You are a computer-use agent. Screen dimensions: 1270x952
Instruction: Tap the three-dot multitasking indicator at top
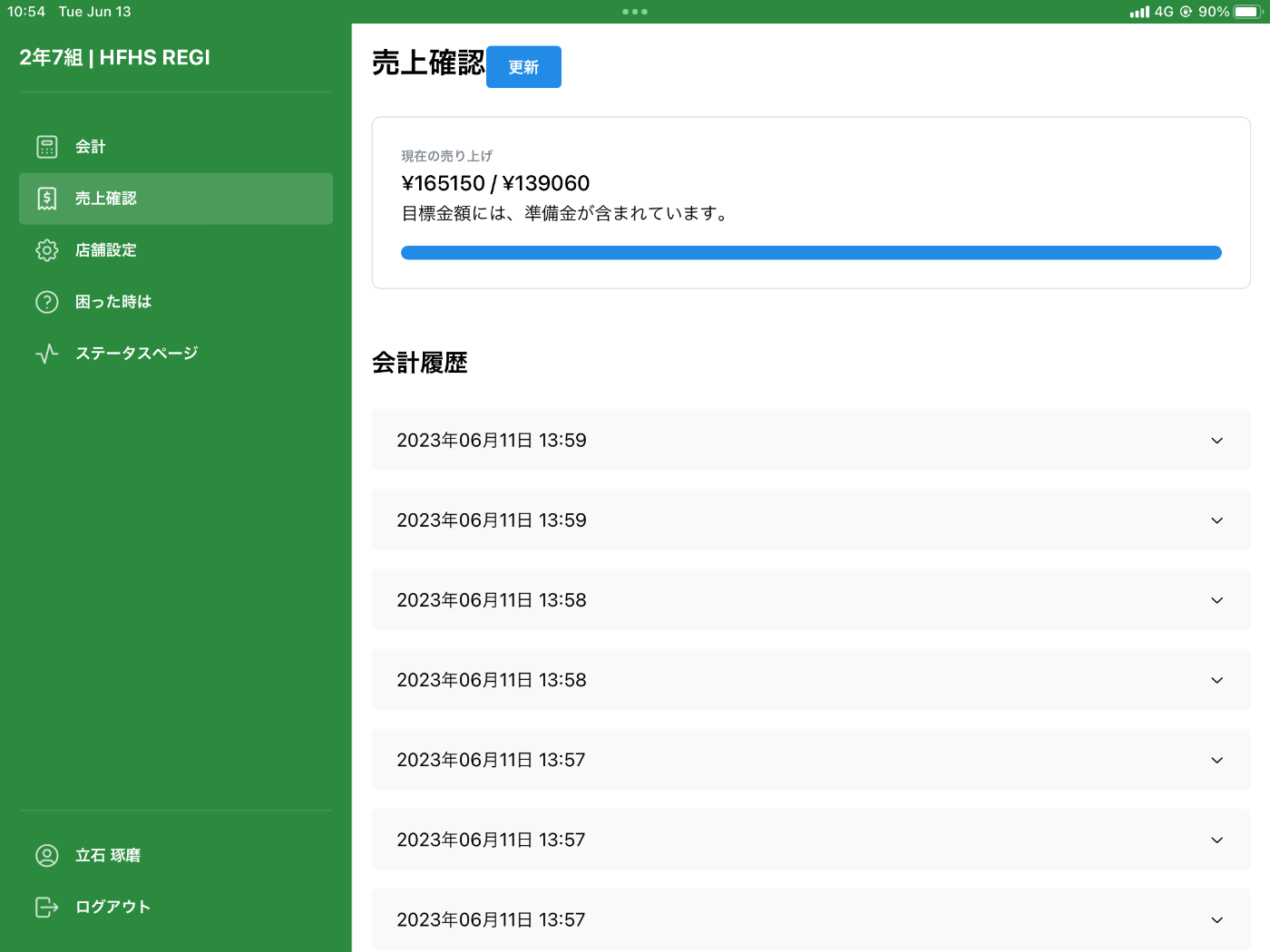(635, 12)
